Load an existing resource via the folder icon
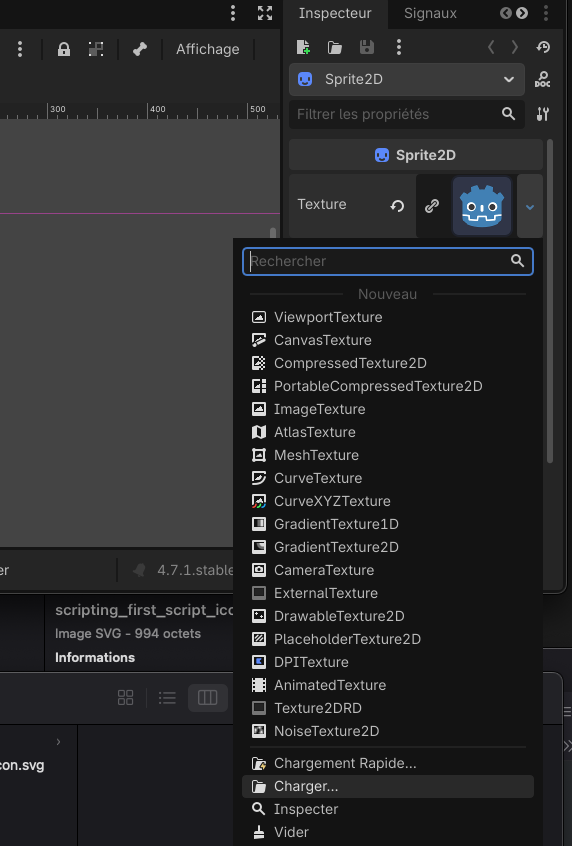The height and width of the screenshot is (846, 572). pos(335,47)
